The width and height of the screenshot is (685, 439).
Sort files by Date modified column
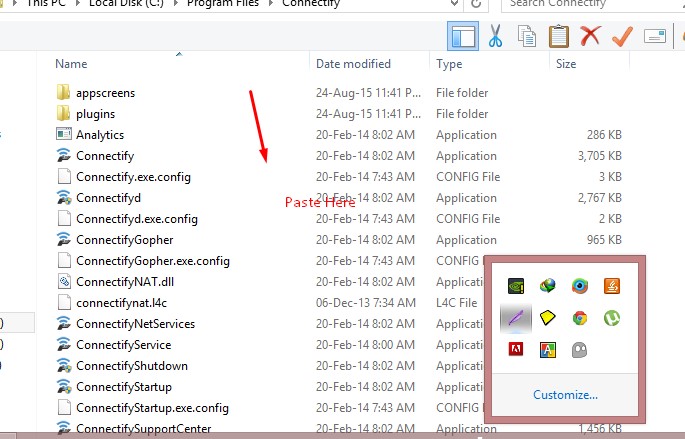coord(353,64)
